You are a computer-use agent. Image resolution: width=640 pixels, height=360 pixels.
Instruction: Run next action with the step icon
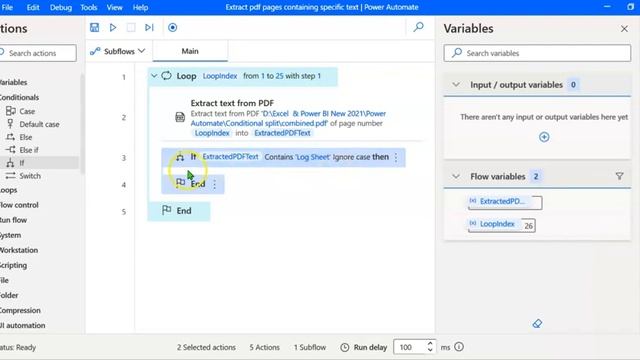coord(149,27)
